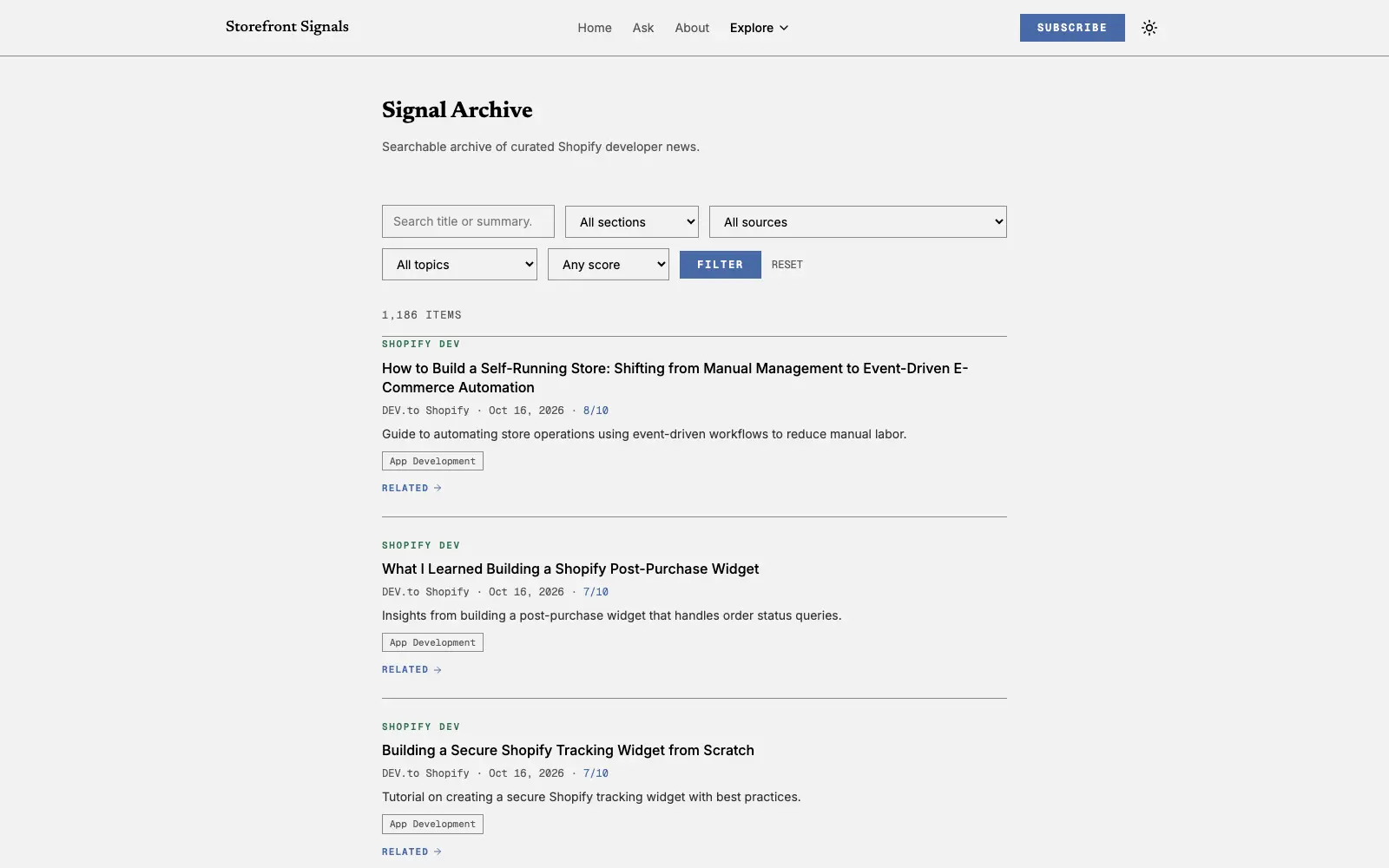
Task: Open Related link under Post-Purchase Widget article
Action: 411,669
